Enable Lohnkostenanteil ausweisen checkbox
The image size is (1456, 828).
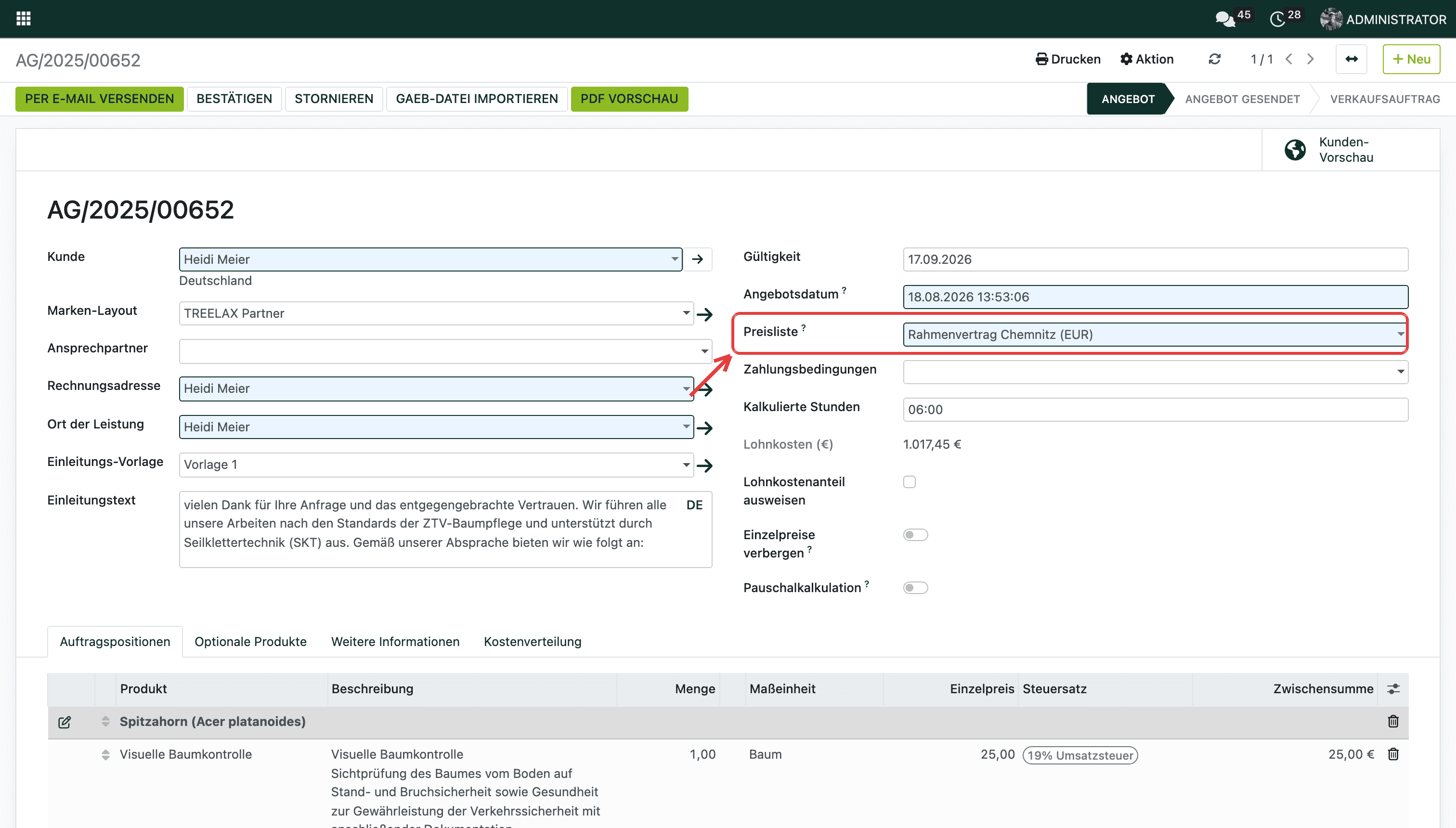[x=910, y=482]
